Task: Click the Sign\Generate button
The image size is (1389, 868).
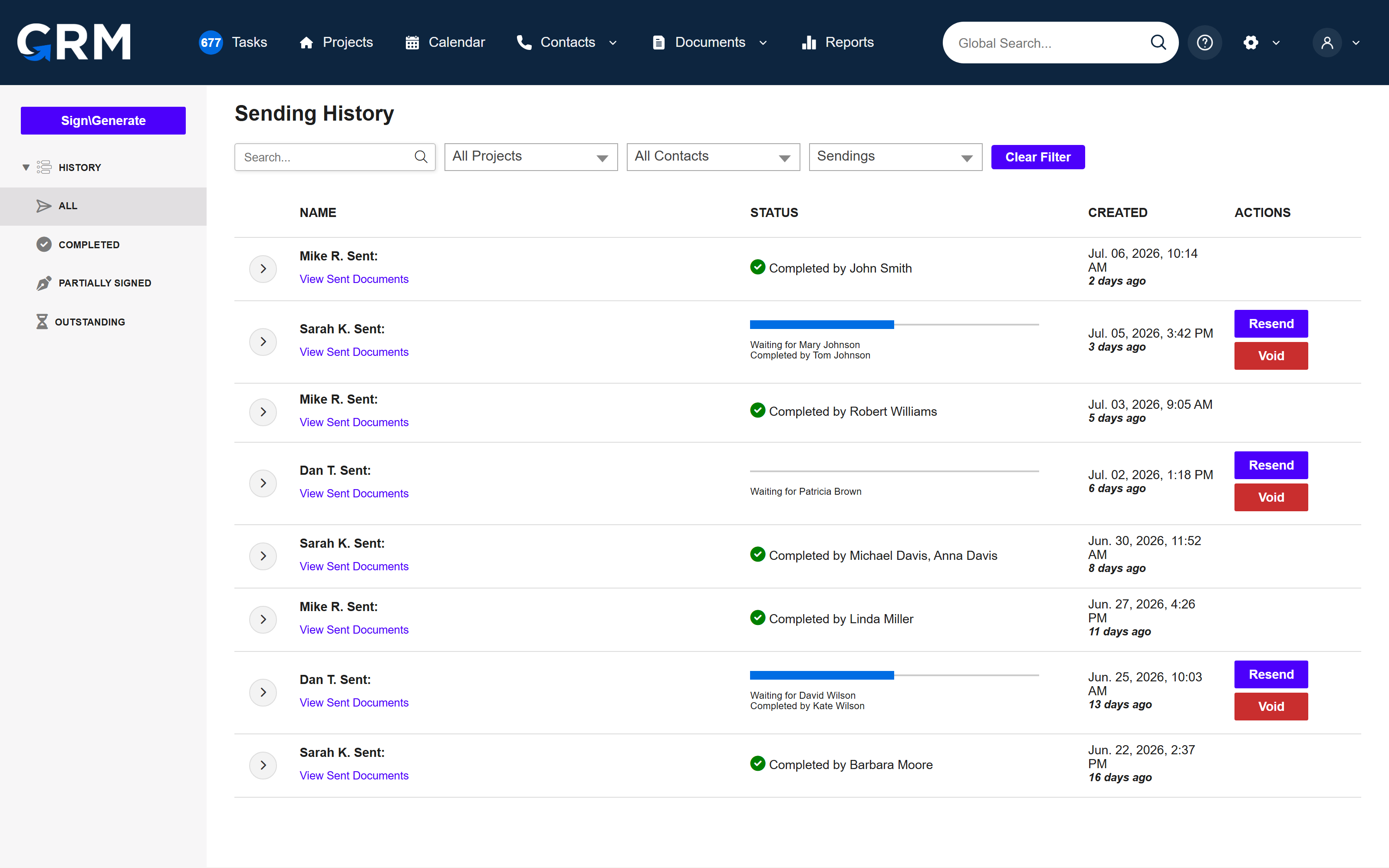Action: click(x=103, y=121)
